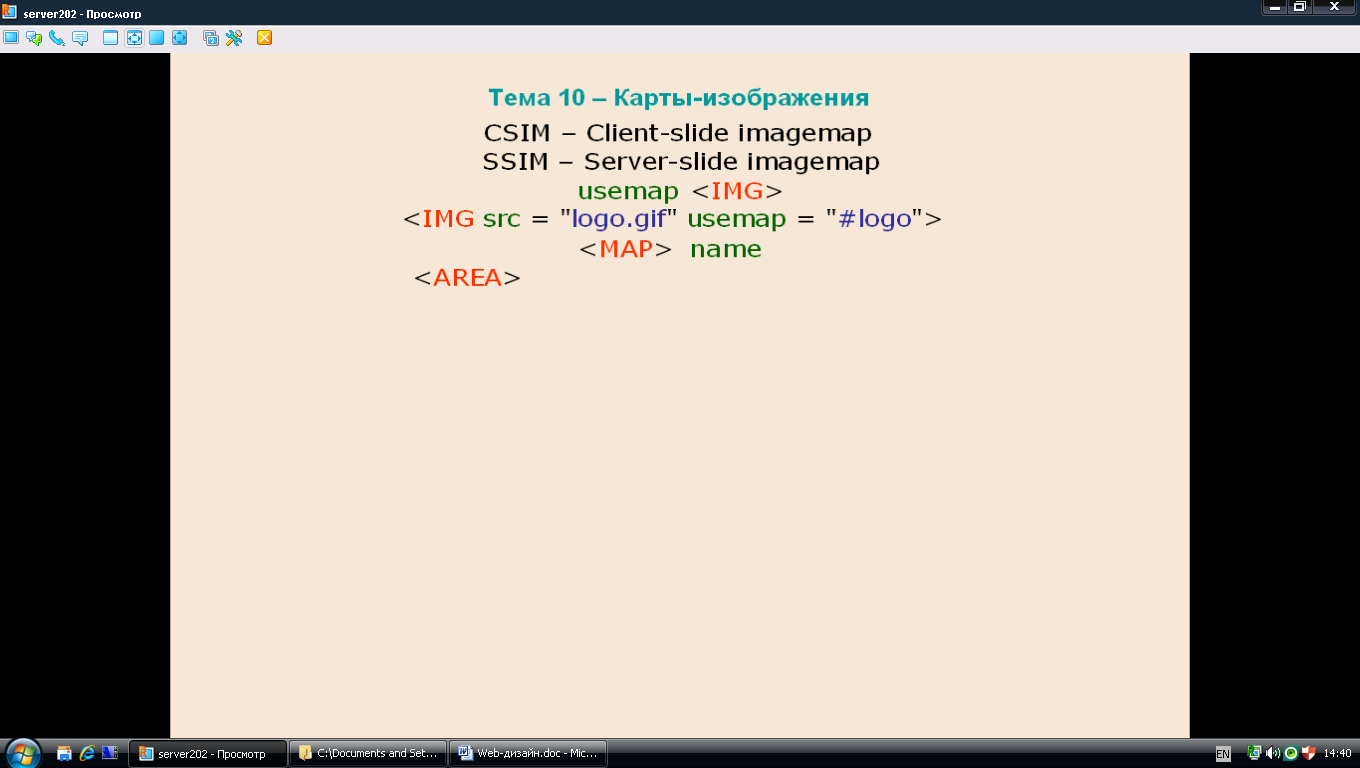
Task: Click the green word name after MAP
Action: click(726, 249)
